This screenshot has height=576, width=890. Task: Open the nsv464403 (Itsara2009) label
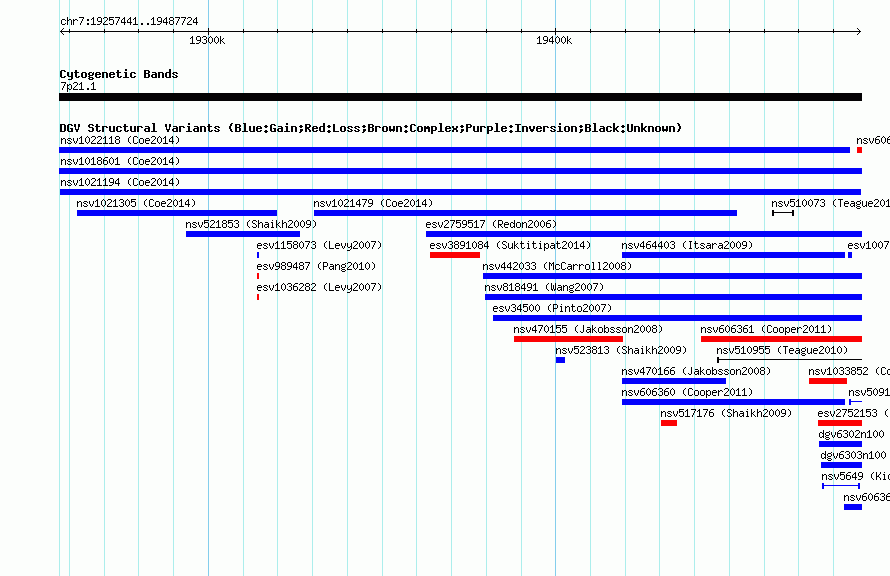pyautogui.click(x=687, y=245)
